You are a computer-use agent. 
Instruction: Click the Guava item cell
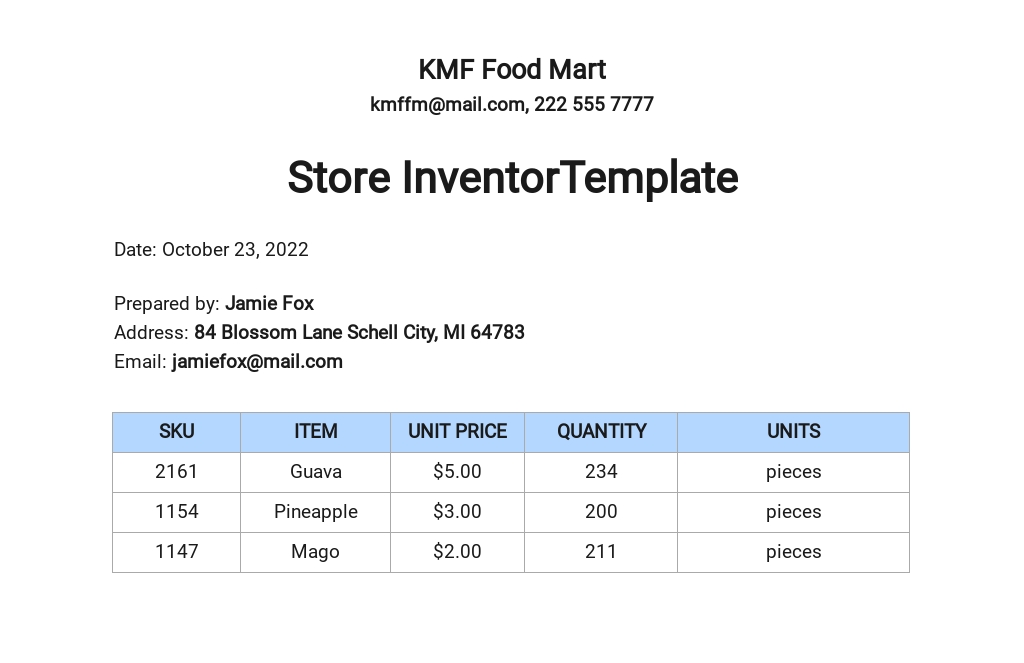click(315, 472)
